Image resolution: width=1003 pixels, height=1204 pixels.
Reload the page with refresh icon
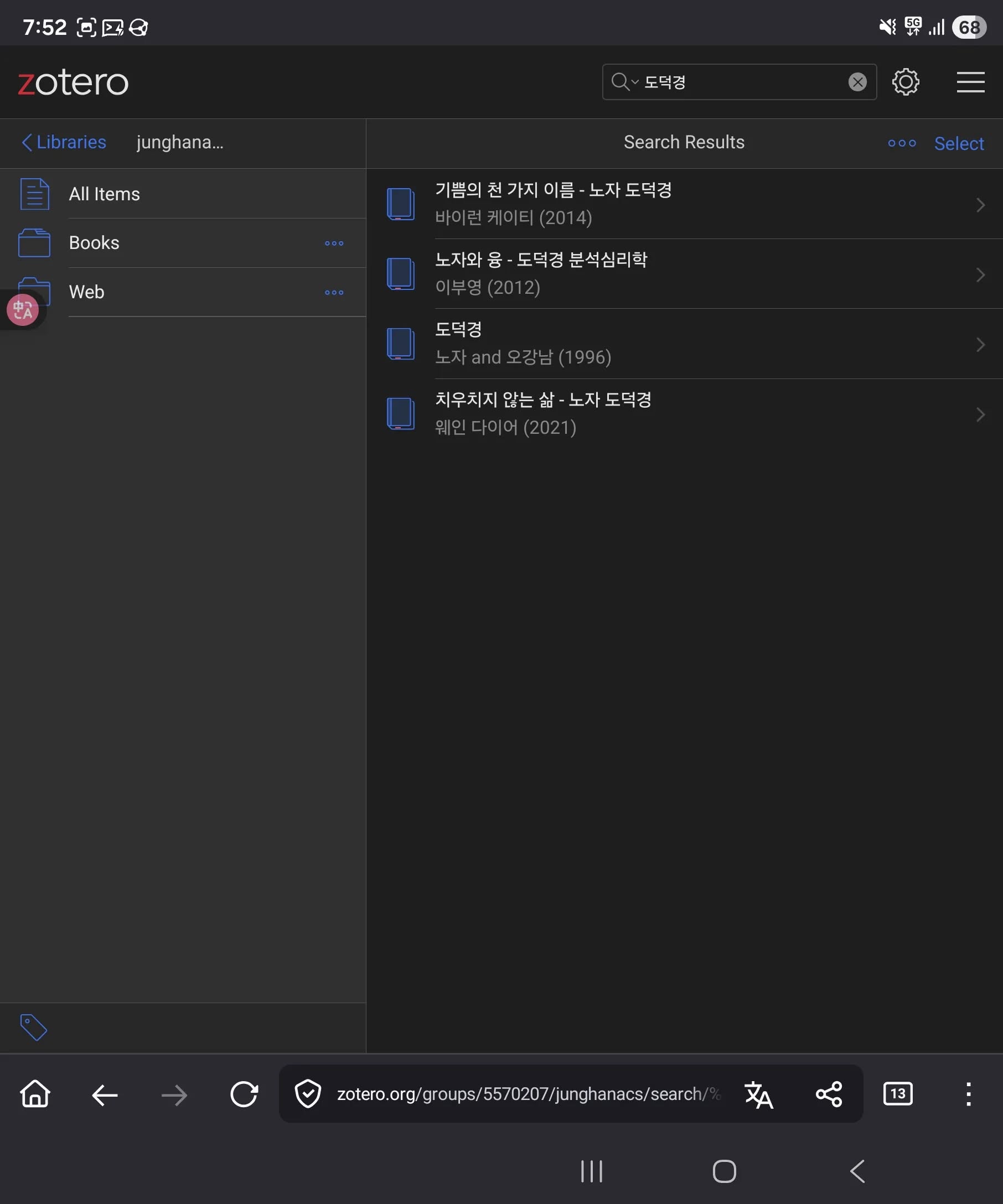[x=244, y=1094]
